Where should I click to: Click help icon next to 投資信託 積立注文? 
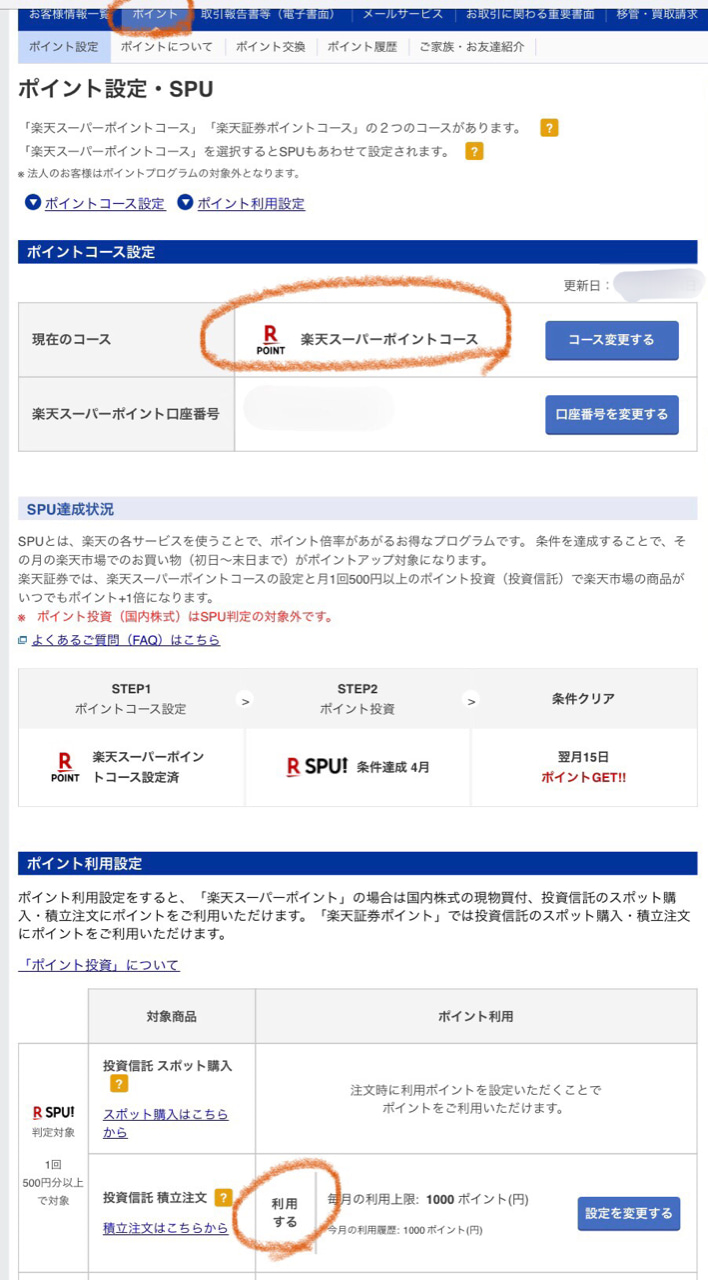coord(223,1197)
